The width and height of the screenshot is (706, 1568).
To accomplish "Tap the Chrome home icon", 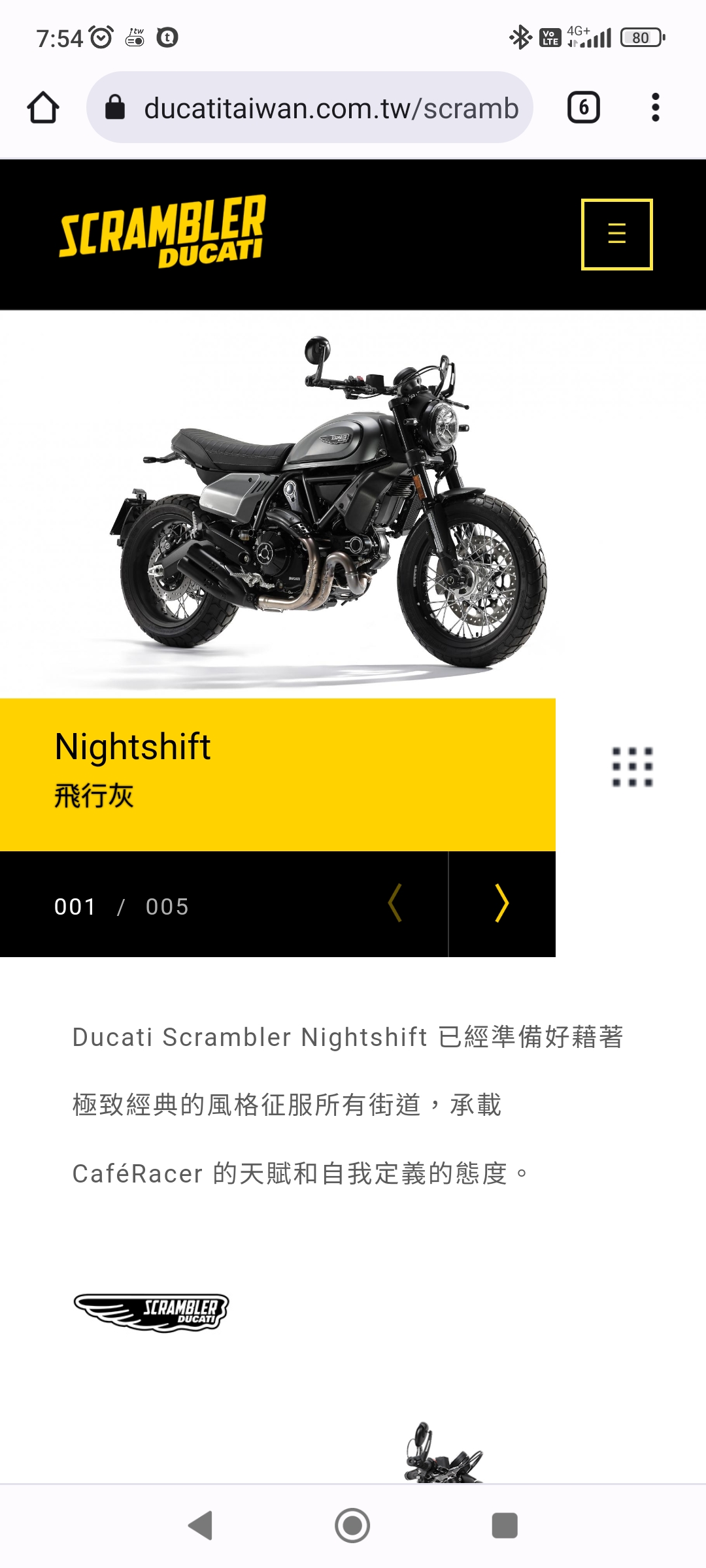I will tap(43, 108).
